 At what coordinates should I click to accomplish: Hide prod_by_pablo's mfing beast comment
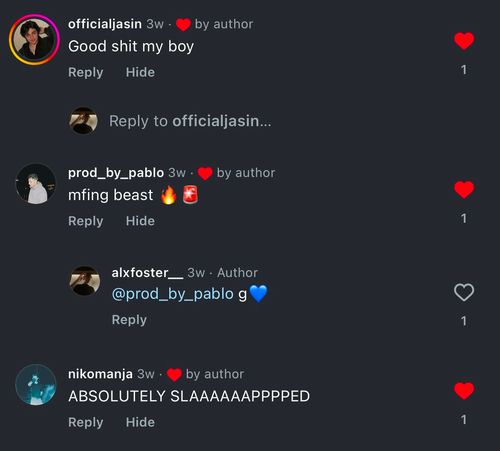(x=140, y=221)
